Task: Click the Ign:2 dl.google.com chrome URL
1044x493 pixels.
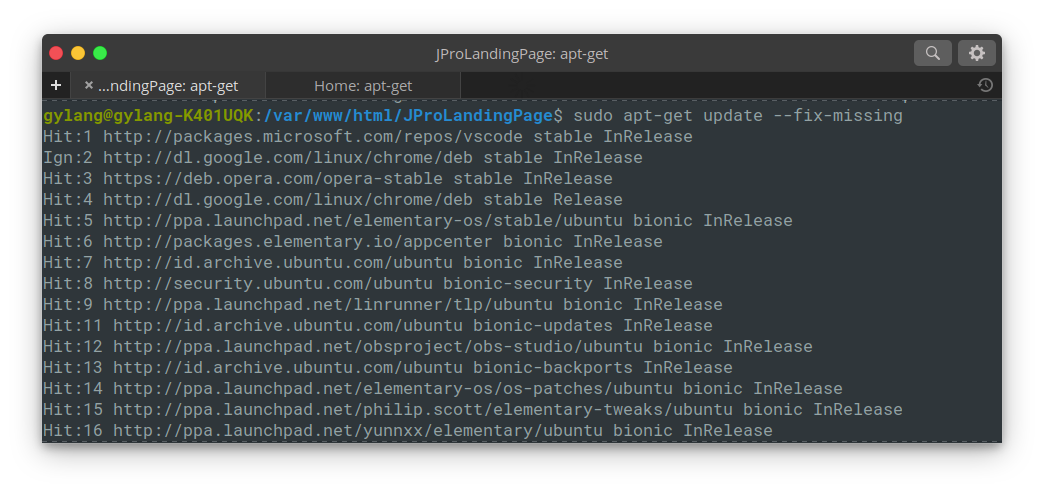Action: [x=288, y=158]
